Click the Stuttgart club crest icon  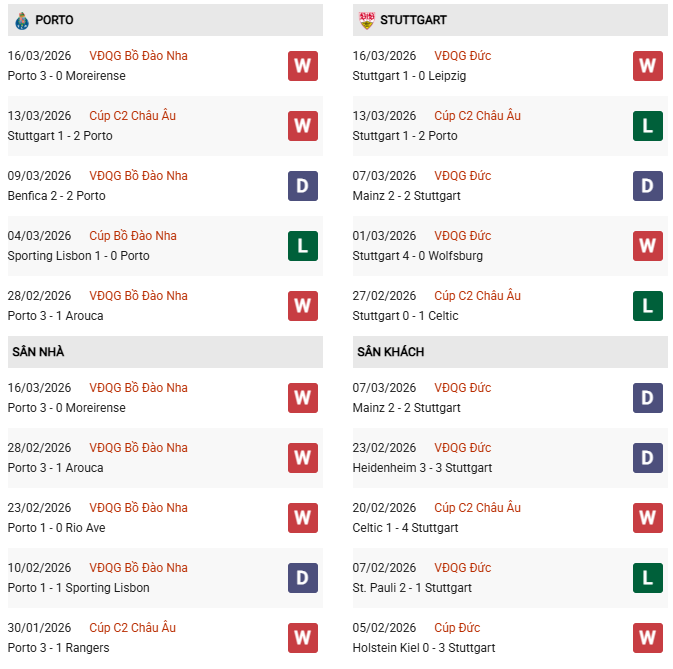(x=367, y=20)
